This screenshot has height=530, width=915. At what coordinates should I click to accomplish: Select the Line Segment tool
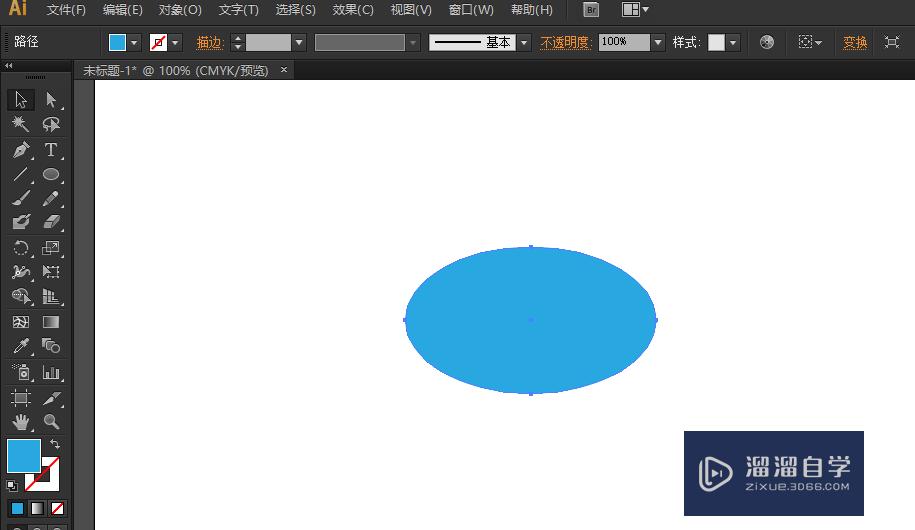point(21,174)
